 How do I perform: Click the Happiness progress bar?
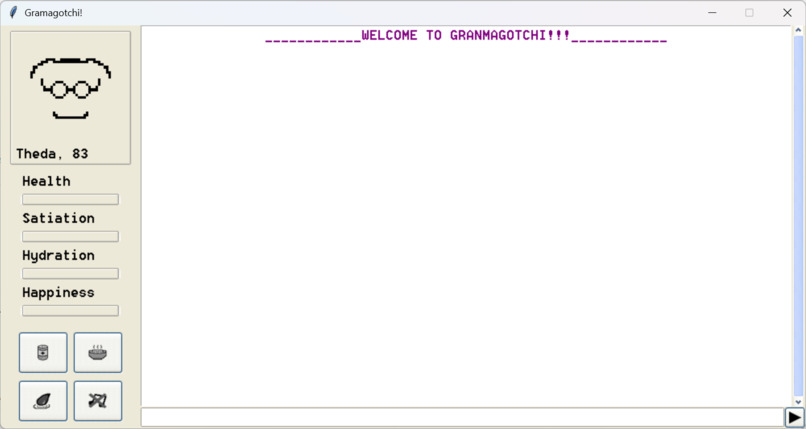tap(70, 310)
